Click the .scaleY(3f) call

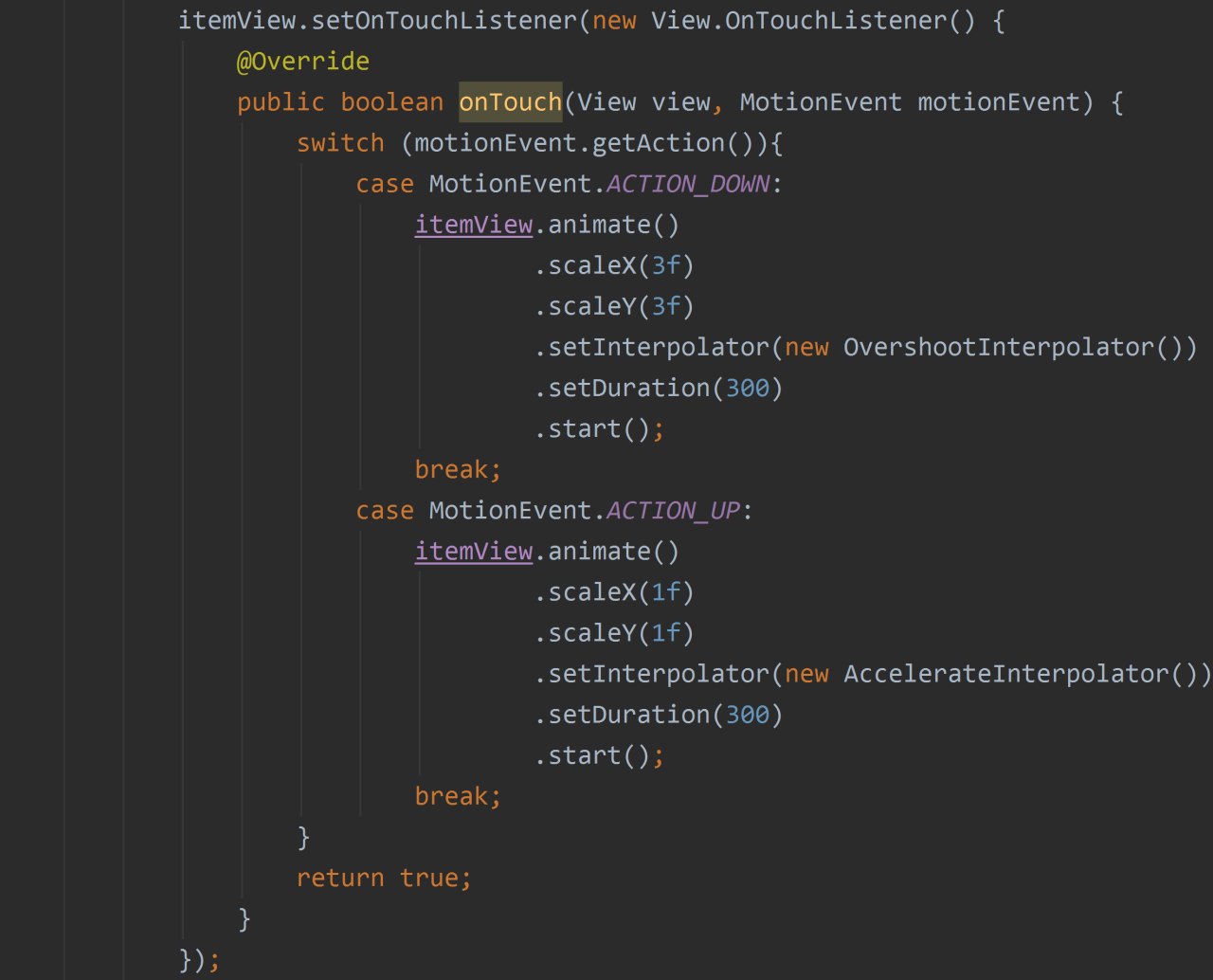click(614, 306)
